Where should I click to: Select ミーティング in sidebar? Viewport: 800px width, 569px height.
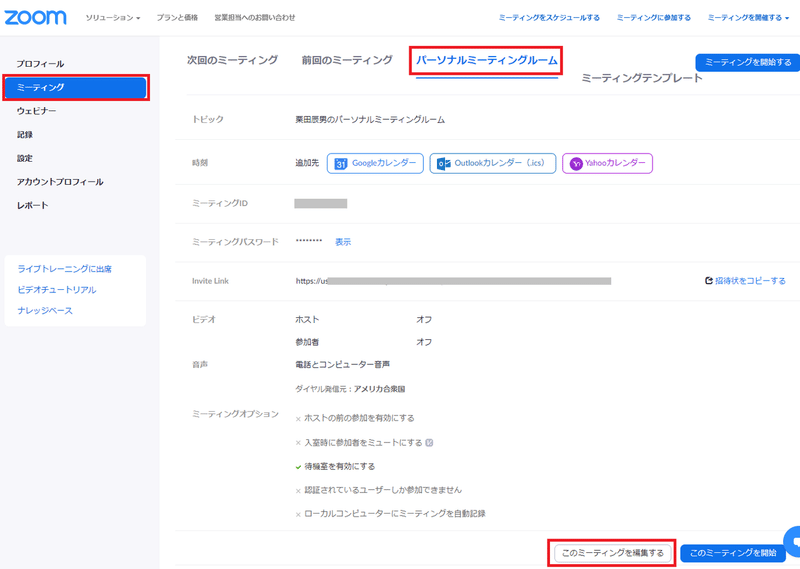(x=76, y=87)
